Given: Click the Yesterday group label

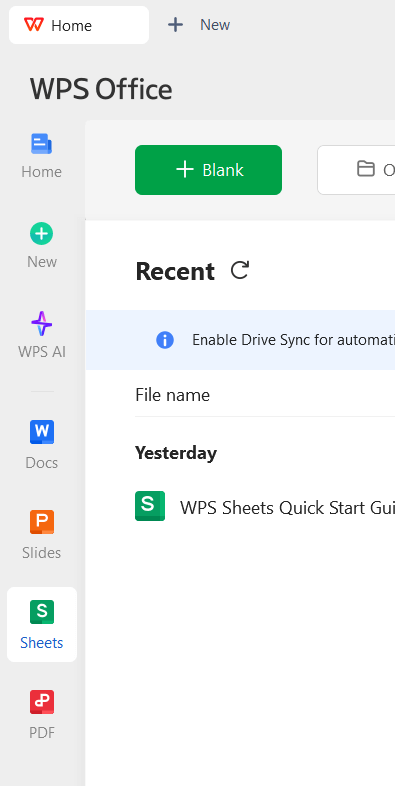Looking at the screenshot, I should pos(176,453).
